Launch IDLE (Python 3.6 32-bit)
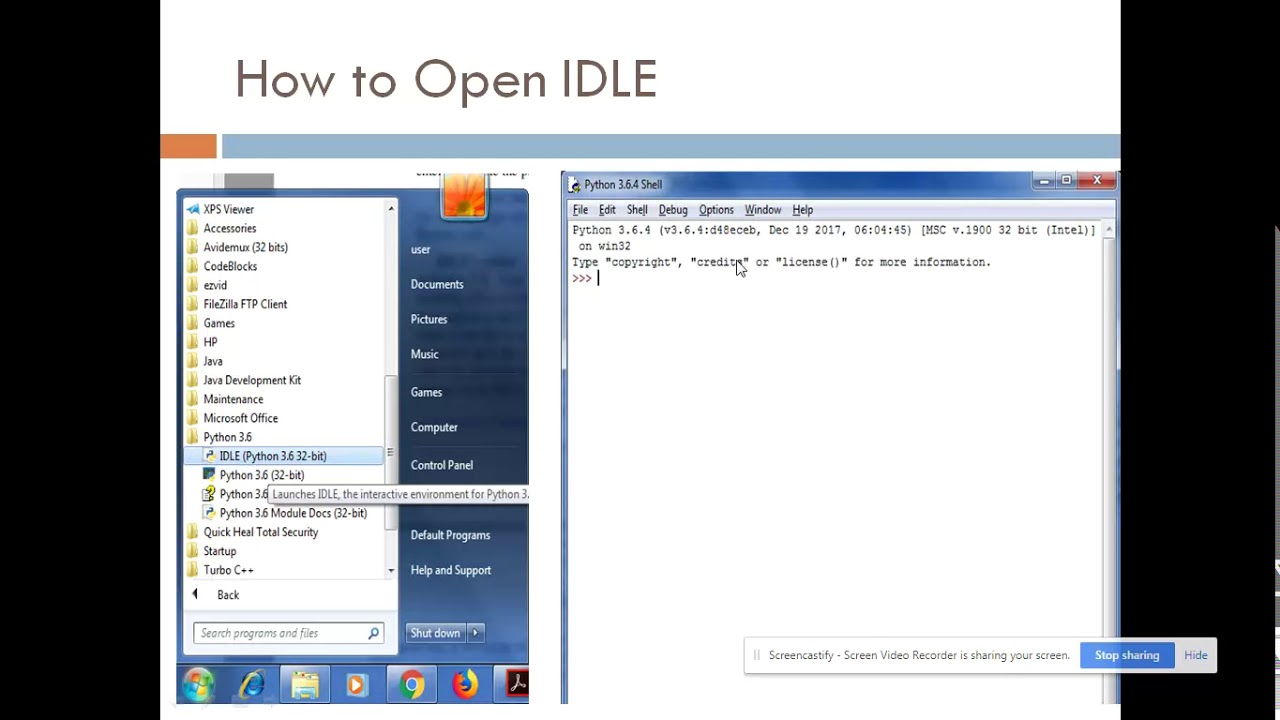1280x720 pixels. pos(283,456)
